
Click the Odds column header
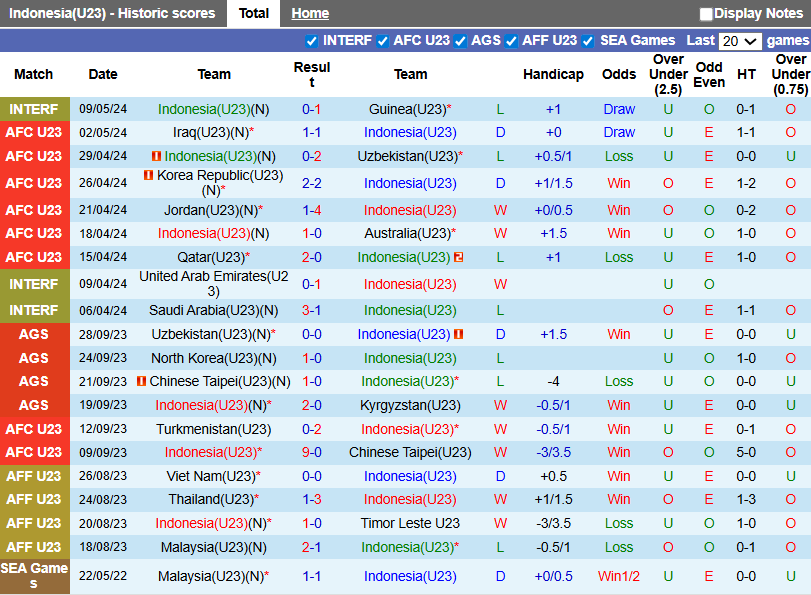pos(619,75)
